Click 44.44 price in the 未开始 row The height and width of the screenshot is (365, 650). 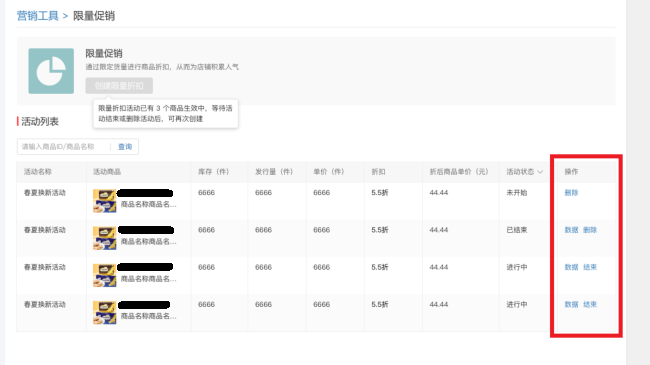pyautogui.click(x=439, y=192)
